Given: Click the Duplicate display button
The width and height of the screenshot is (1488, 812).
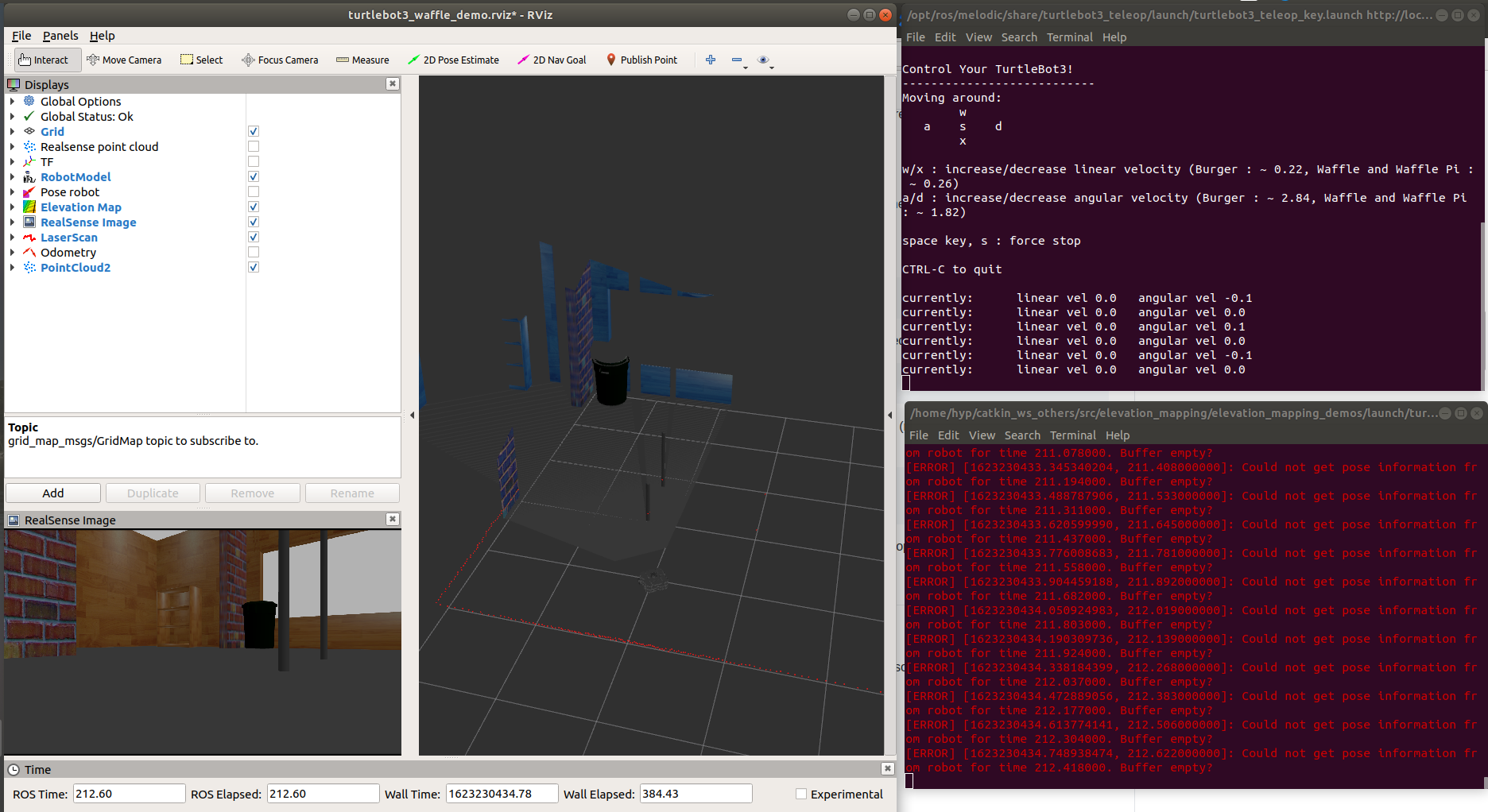Looking at the screenshot, I should coord(153,493).
